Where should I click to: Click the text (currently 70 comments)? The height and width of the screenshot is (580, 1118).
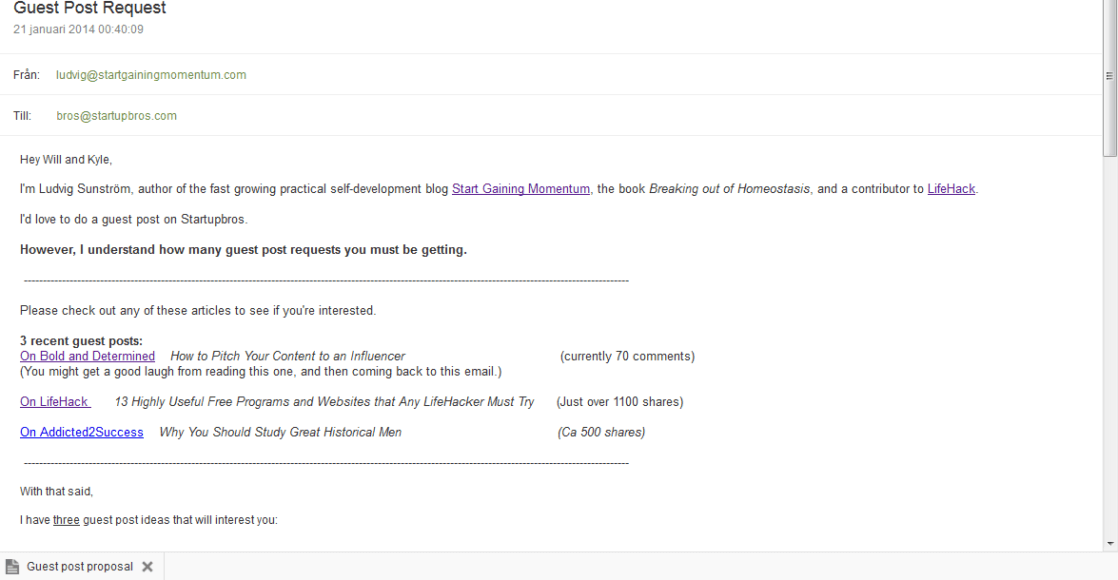coord(627,356)
